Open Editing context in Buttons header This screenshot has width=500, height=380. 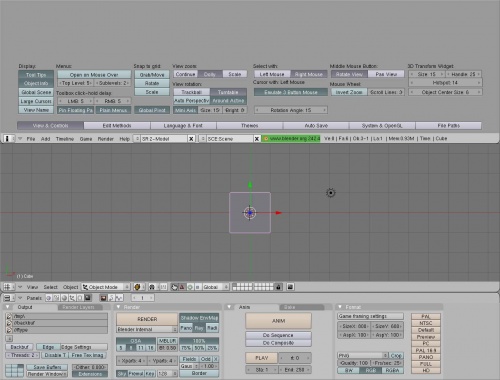pyautogui.click(x=80, y=298)
